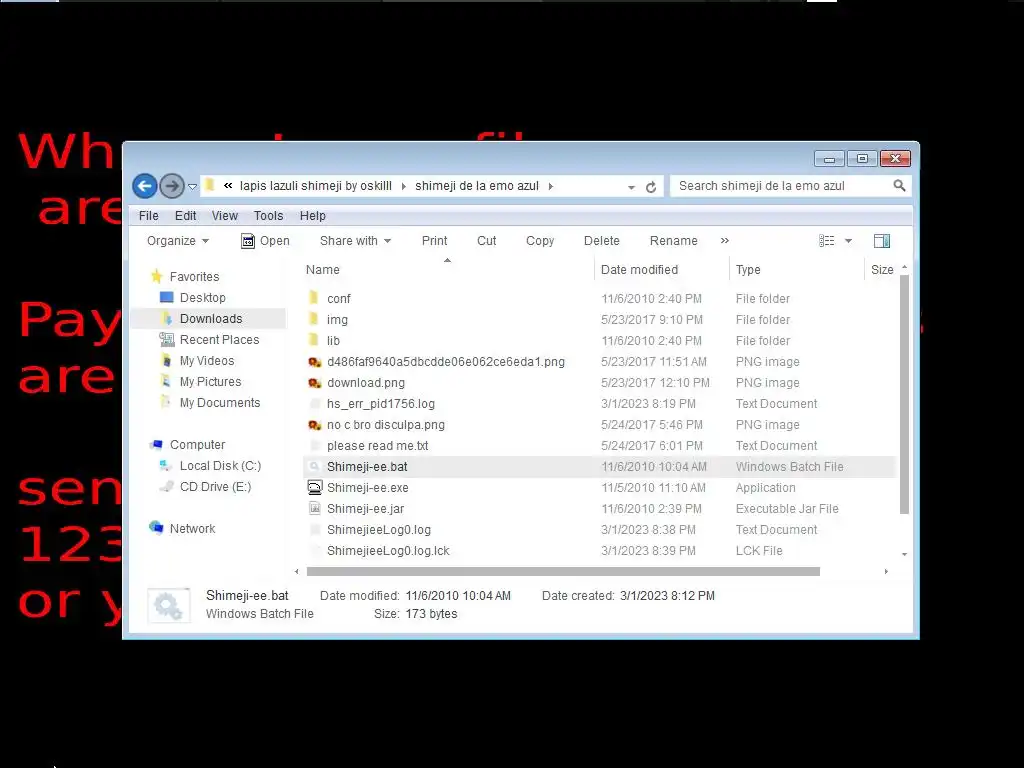Viewport: 1024px width, 768px height.
Task: Click Delete in the toolbar
Action: click(601, 241)
